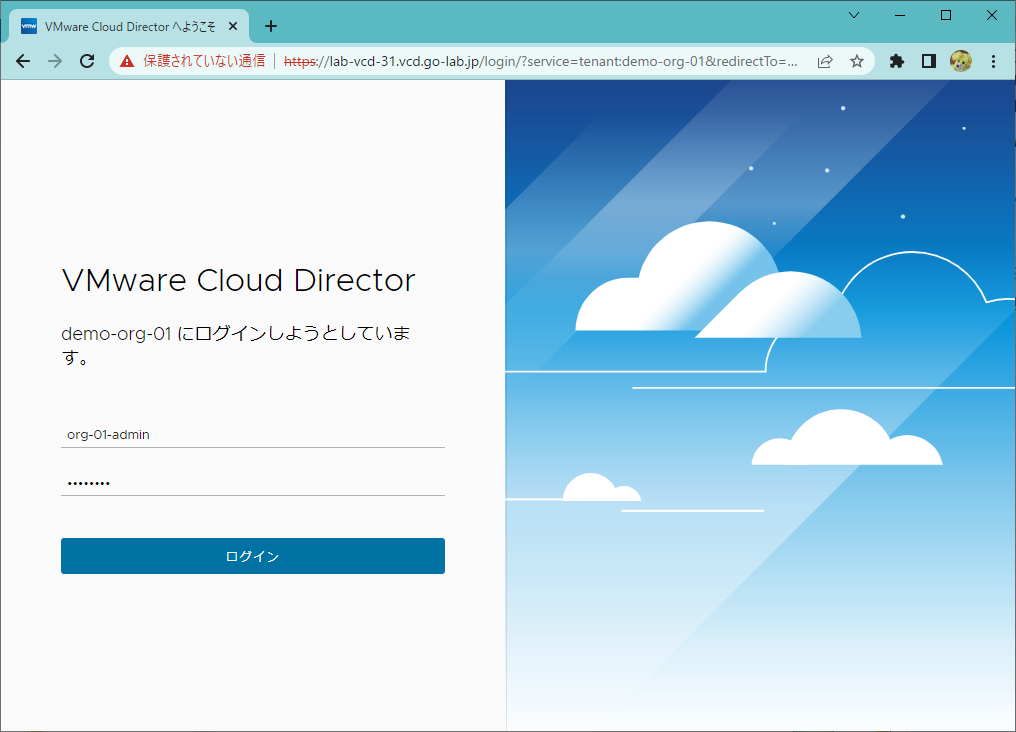Toggle the browser side panel icon
This screenshot has width=1016, height=732.
pyautogui.click(x=929, y=62)
